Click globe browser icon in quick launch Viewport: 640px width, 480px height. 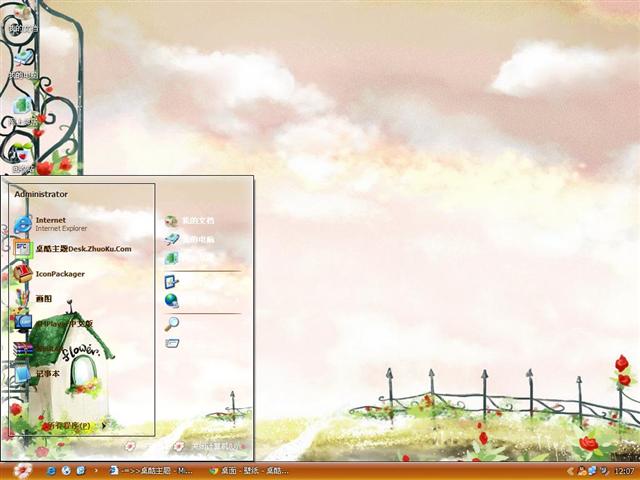coord(66,471)
